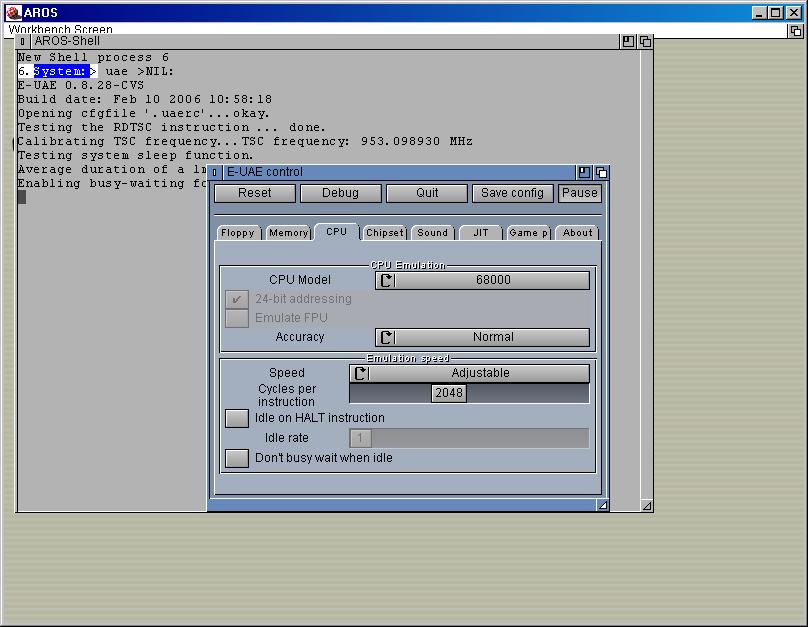Select the CPU tab
This screenshot has height=627, width=808.
click(336, 232)
